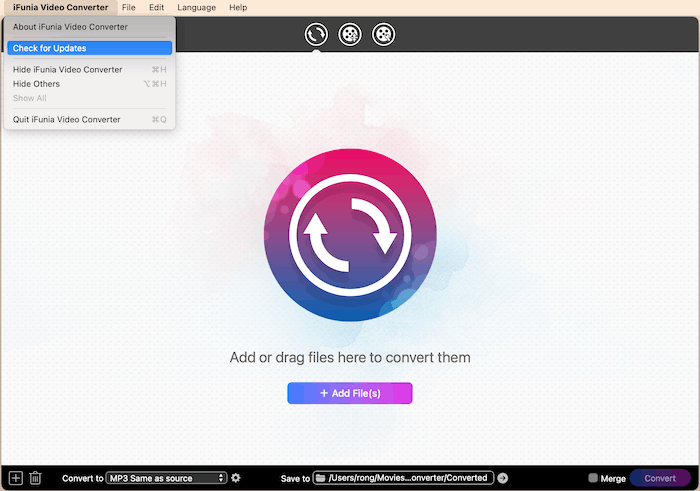Screen dimensions: 700x491
Task: Click the add file plus icon in bottom bar
Action: click(15, 478)
